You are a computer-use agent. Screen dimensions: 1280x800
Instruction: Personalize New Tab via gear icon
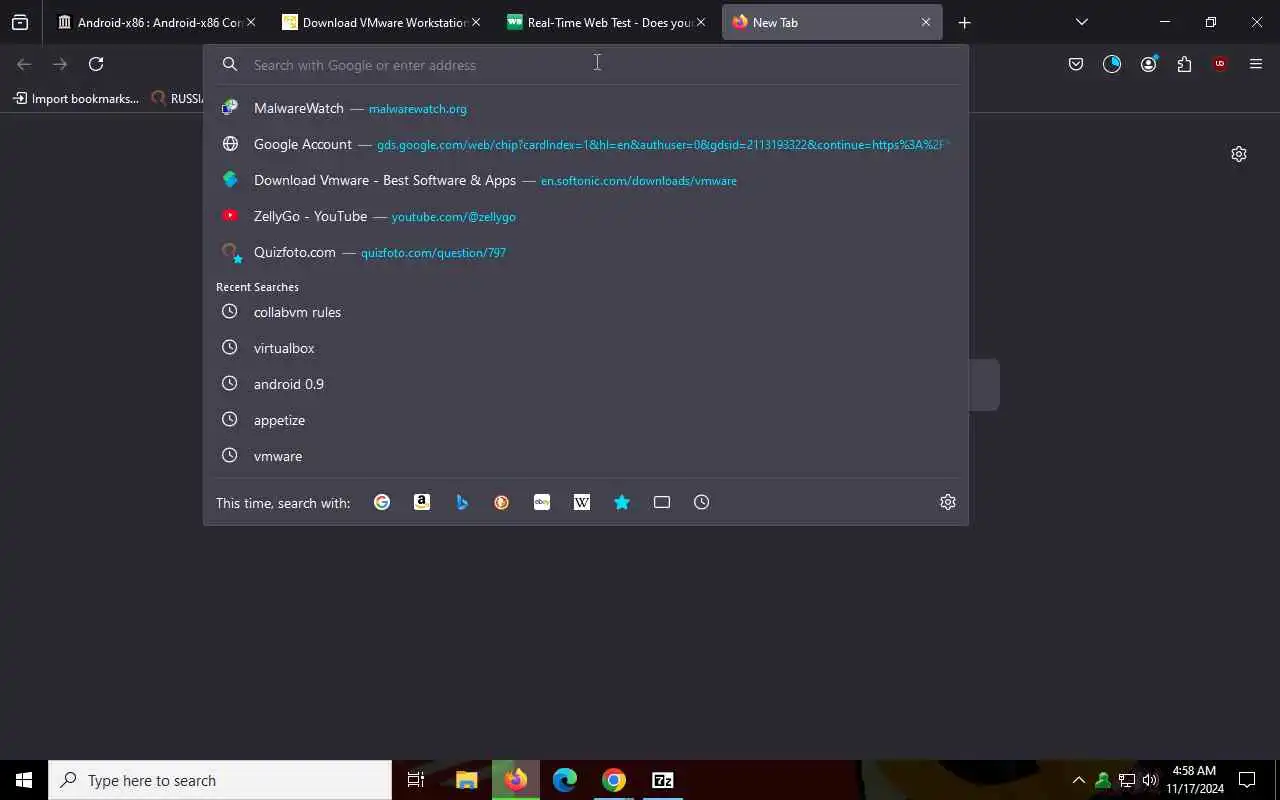click(x=1239, y=154)
